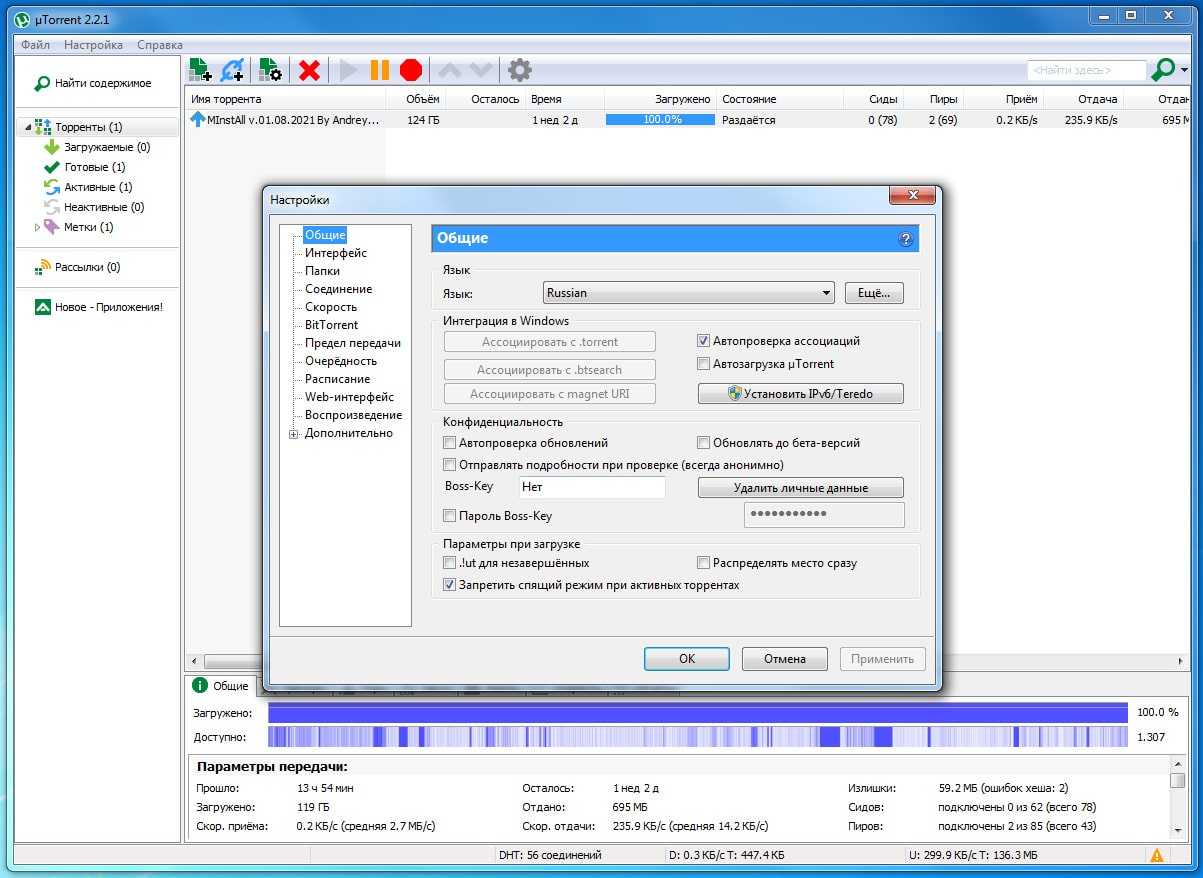This screenshot has width=1203, height=878.
Task: Click the red X Remove torrent icon
Action: tap(310, 70)
